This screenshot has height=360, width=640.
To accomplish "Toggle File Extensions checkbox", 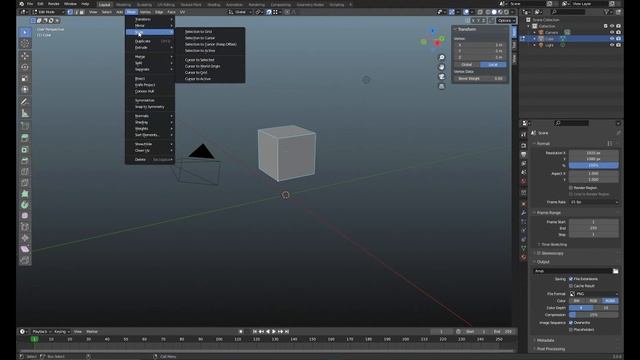I will click(x=571, y=279).
